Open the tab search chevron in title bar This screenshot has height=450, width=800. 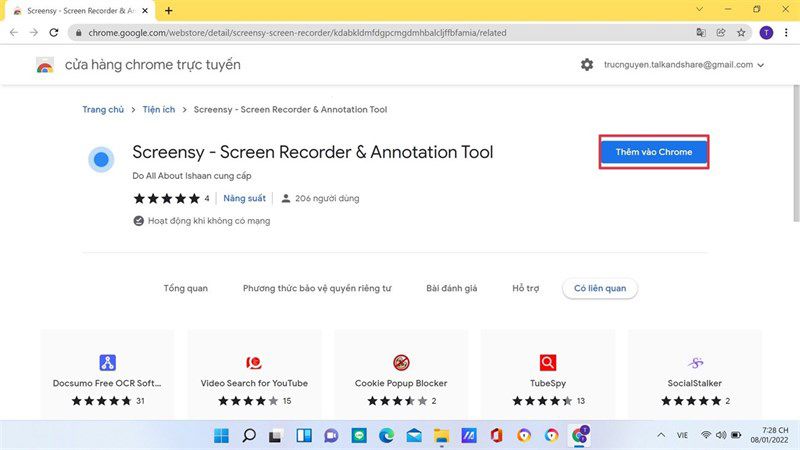click(x=699, y=9)
